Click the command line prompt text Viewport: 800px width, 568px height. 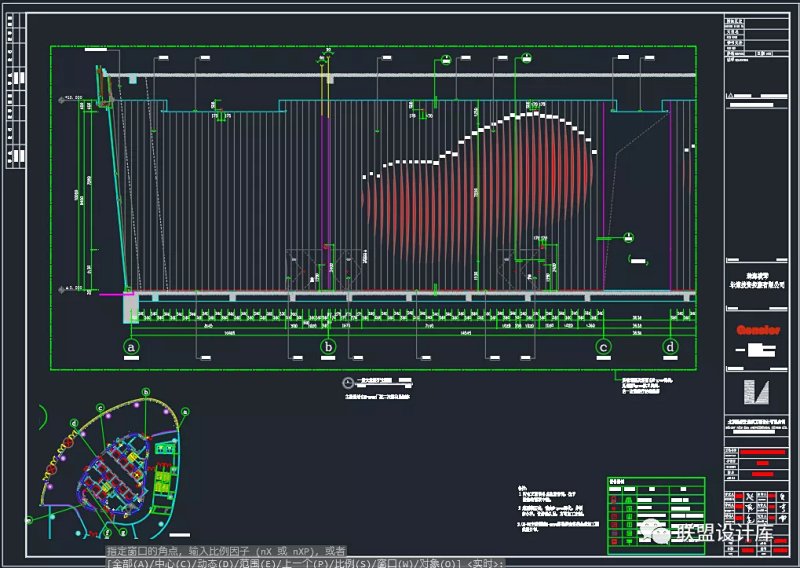click(226, 551)
